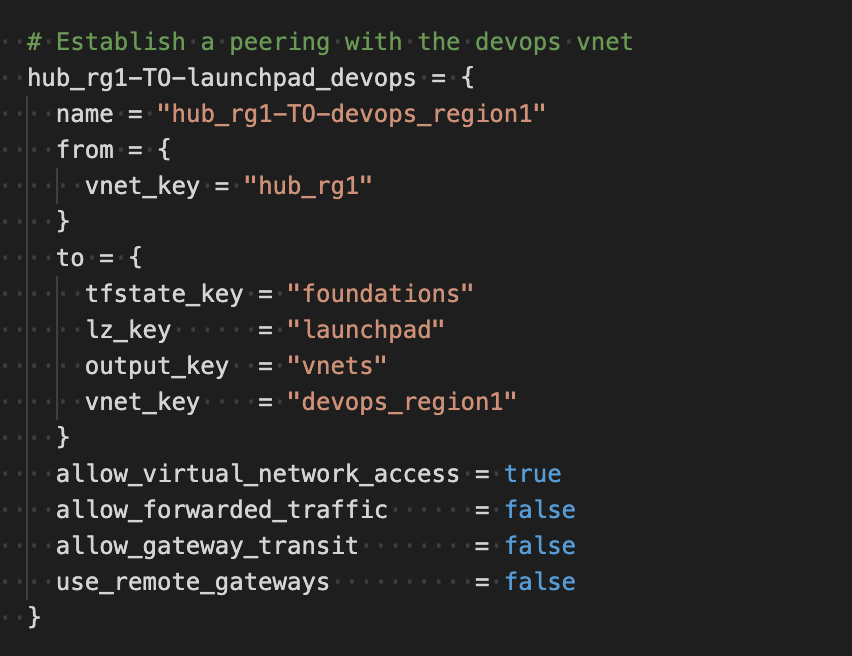Click the "hub_rg1-TO-devops_region1" name string
Viewport: 852px width, 656px height.
(x=351, y=114)
